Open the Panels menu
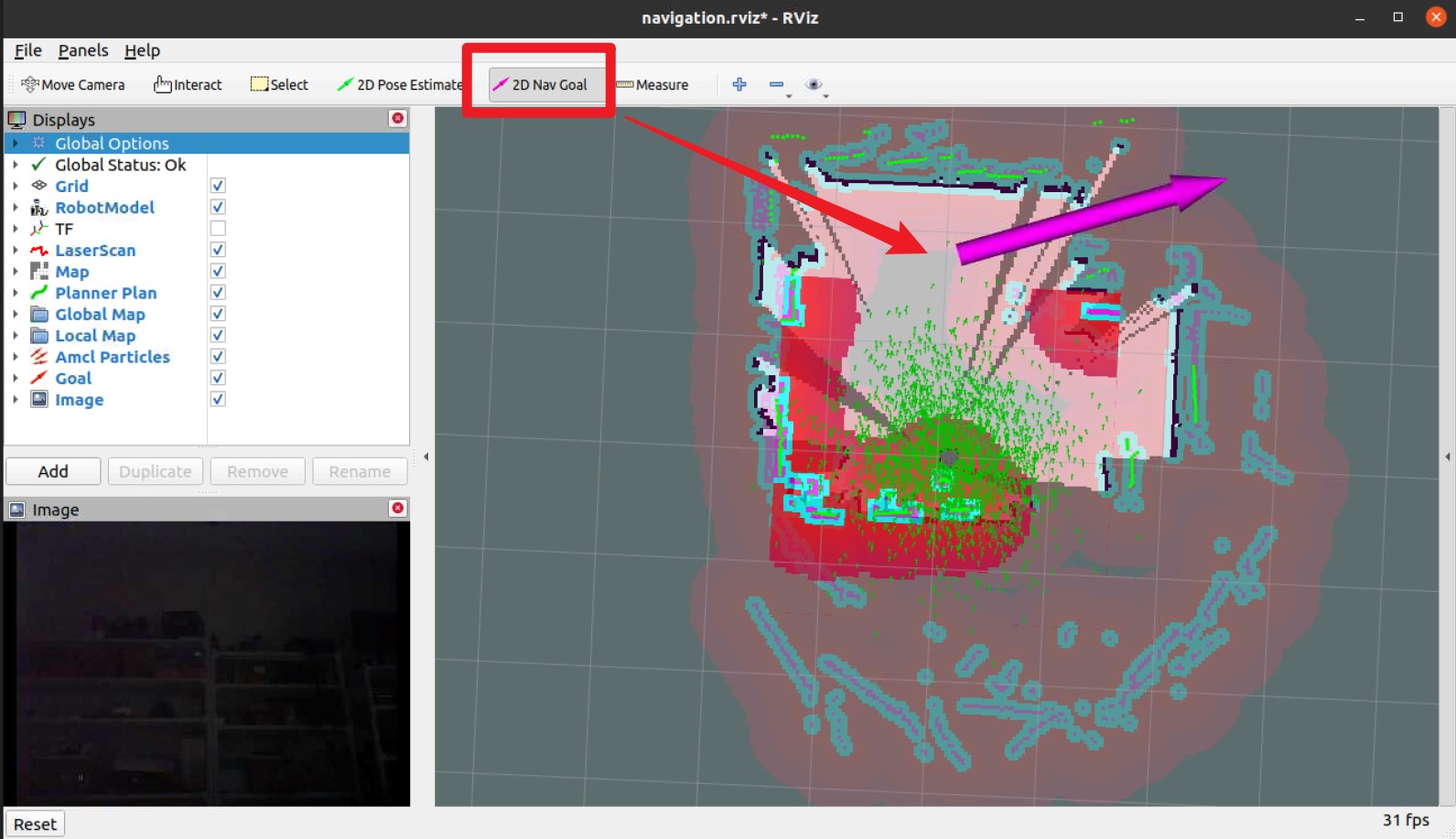The height and width of the screenshot is (839, 1456). (x=83, y=50)
